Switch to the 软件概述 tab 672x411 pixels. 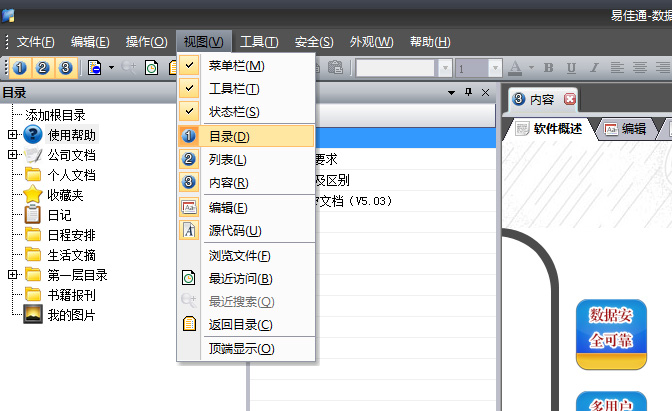coord(555,128)
